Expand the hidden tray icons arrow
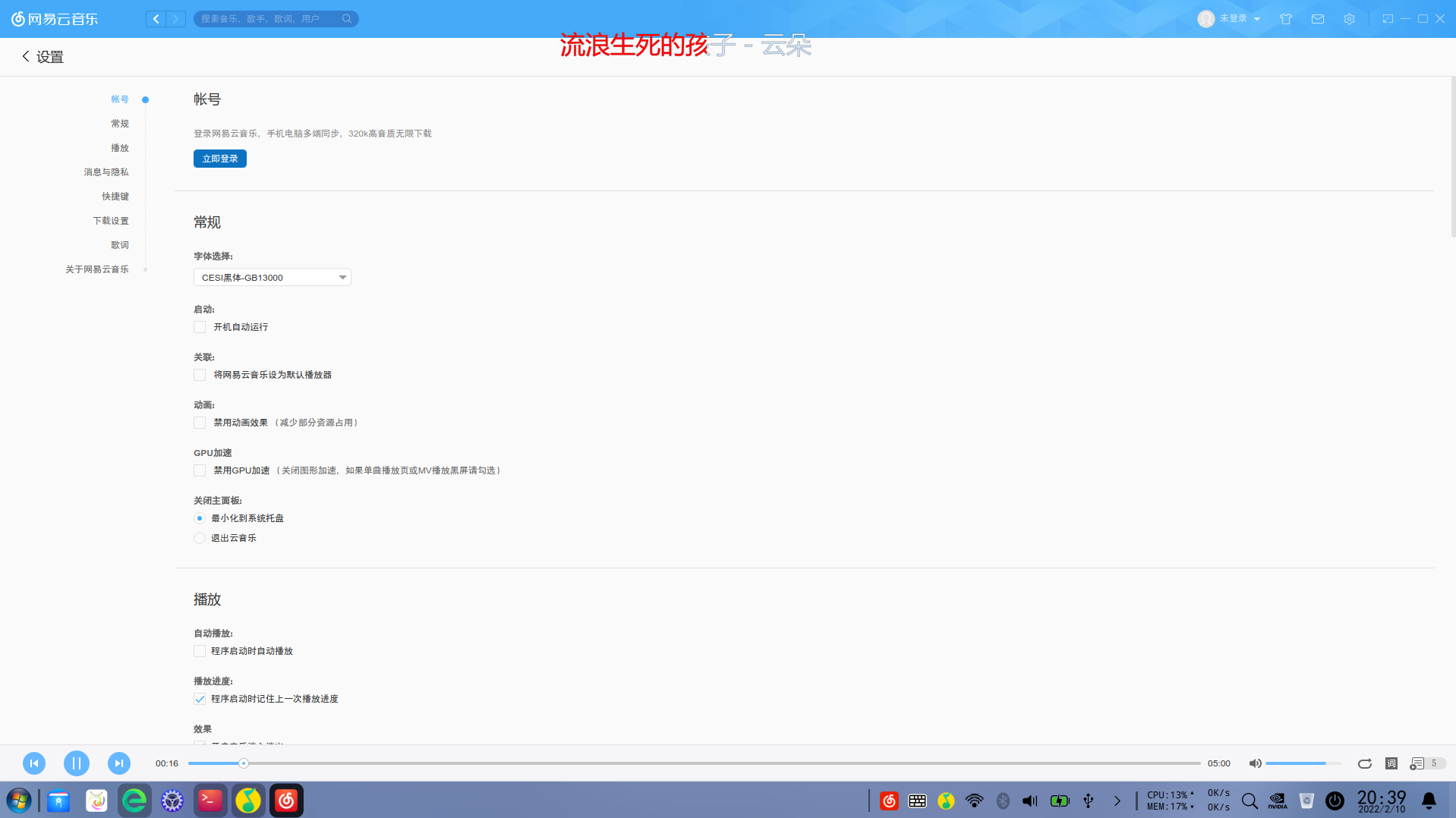Screen dimensions: 1456x818 pyautogui.click(x=1117, y=801)
